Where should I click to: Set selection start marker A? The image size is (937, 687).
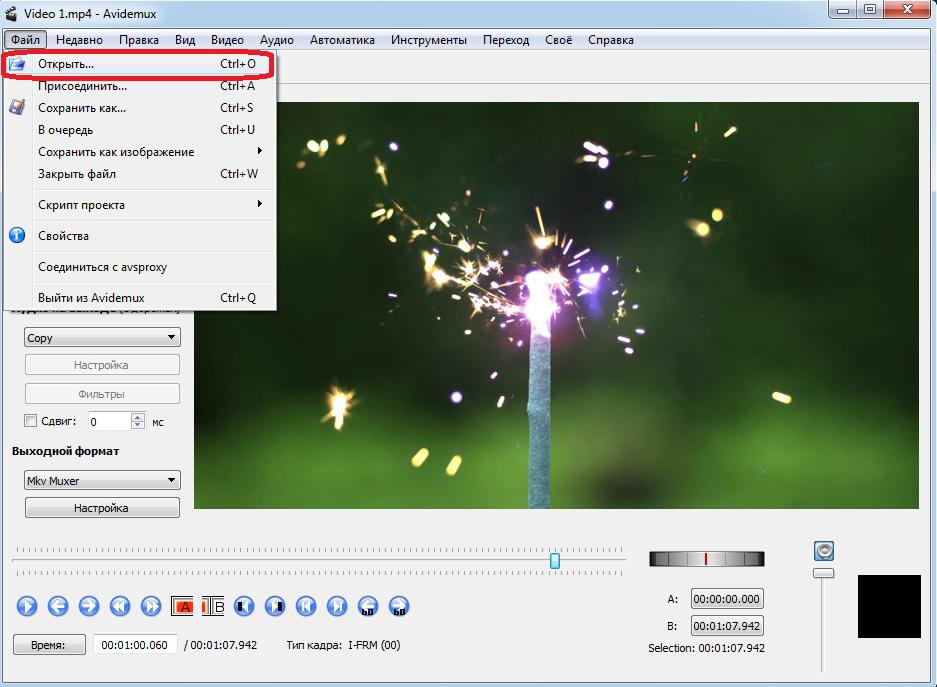(183, 605)
